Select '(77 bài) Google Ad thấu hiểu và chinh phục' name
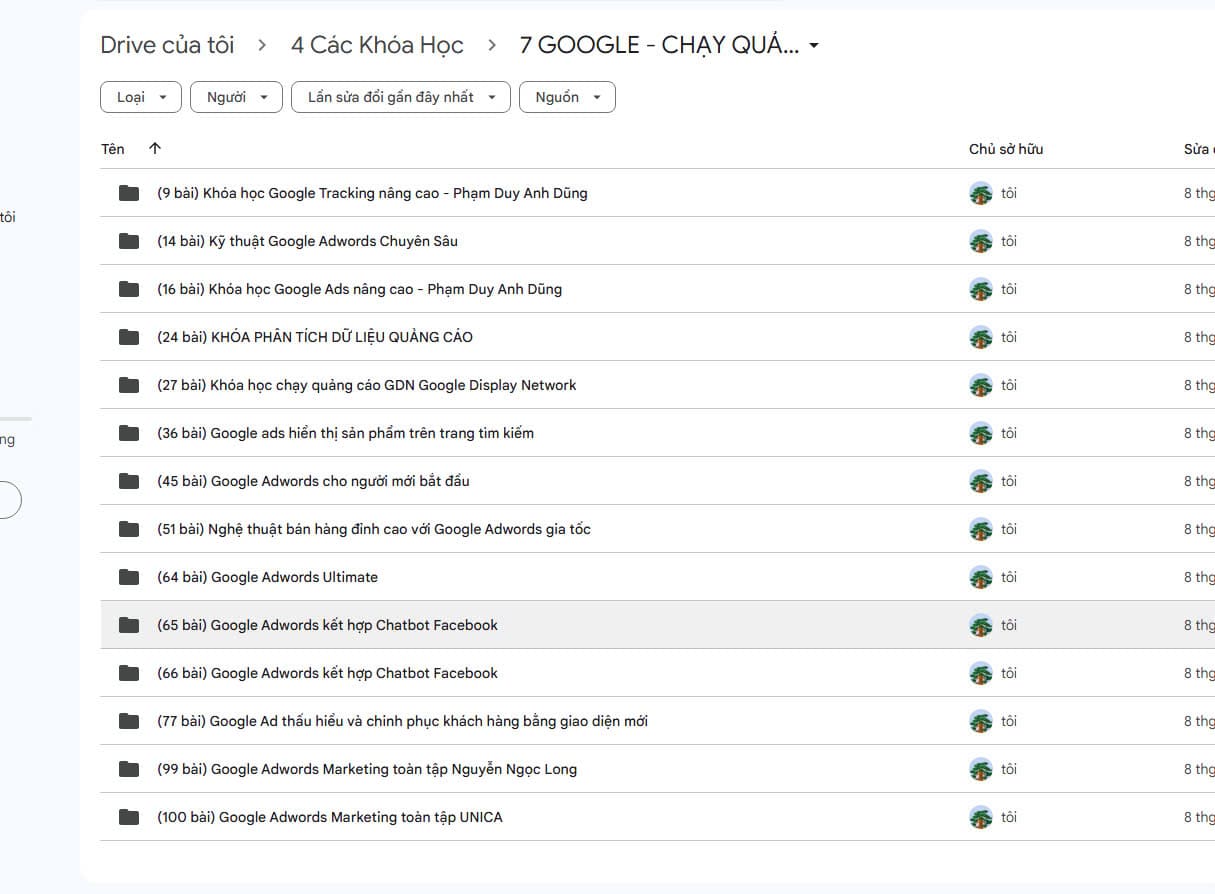 point(402,721)
